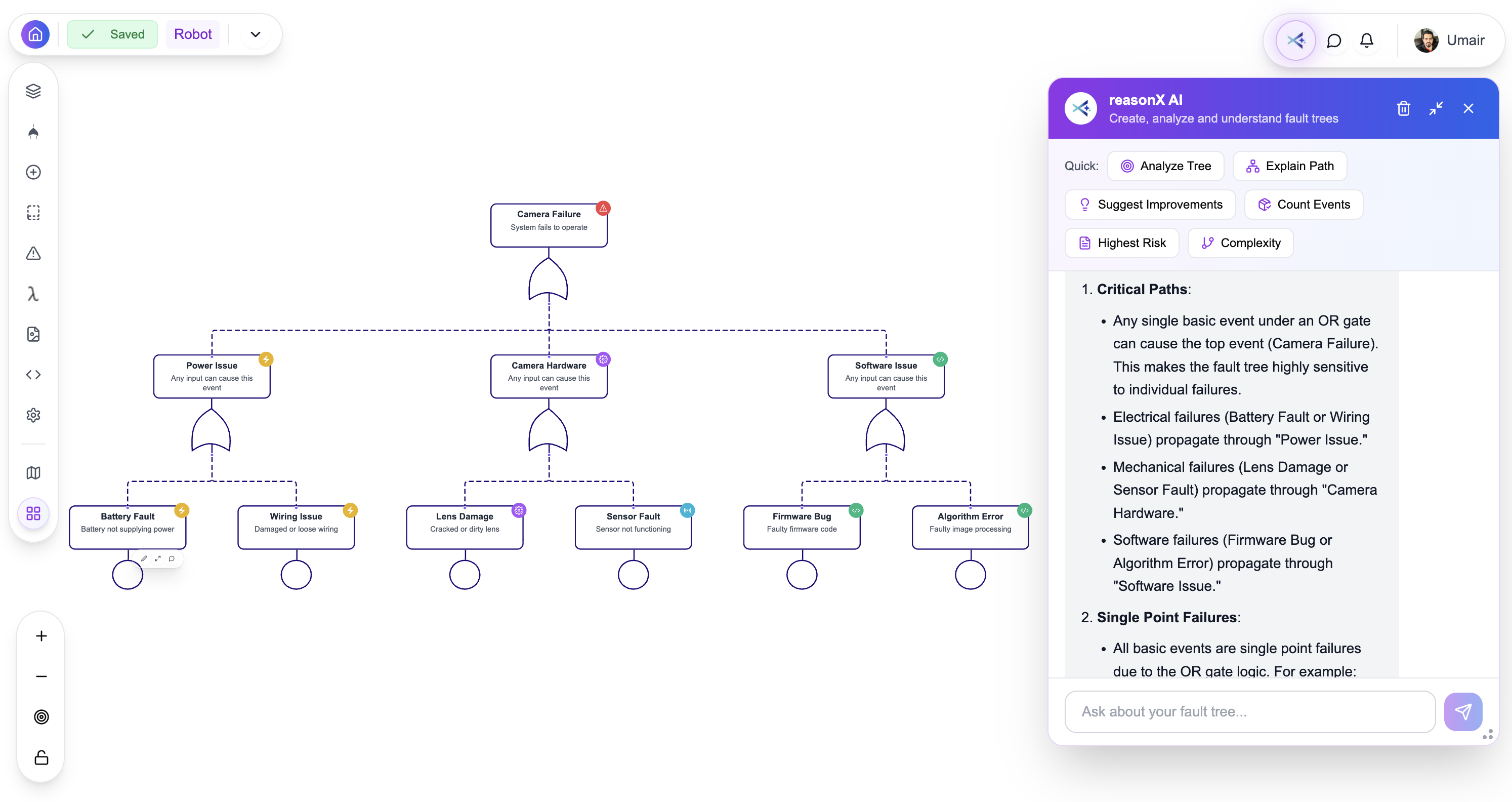The width and height of the screenshot is (1512, 802).
Task: Open the map icon in left sidebar
Action: tap(33, 472)
